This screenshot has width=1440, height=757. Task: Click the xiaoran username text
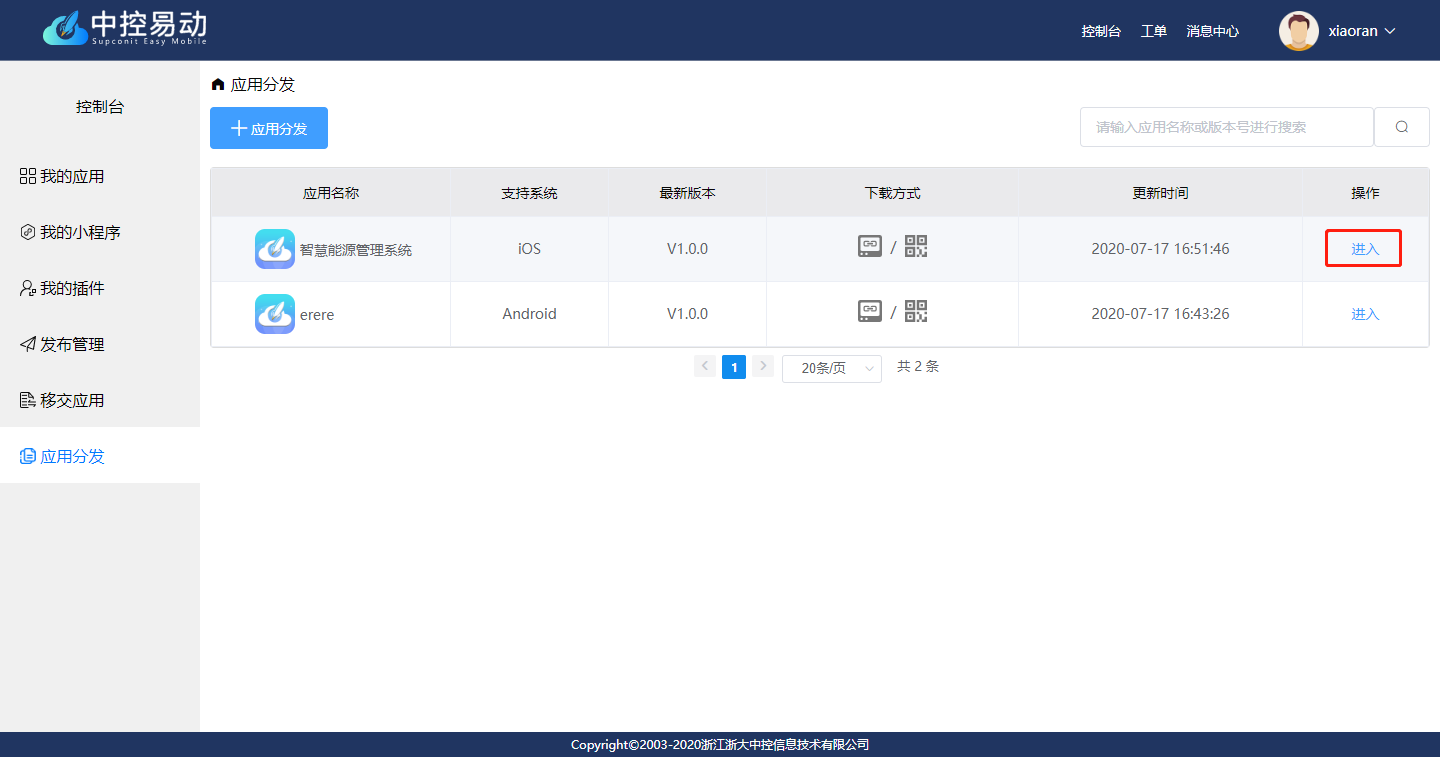pyautogui.click(x=1353, y=31)
